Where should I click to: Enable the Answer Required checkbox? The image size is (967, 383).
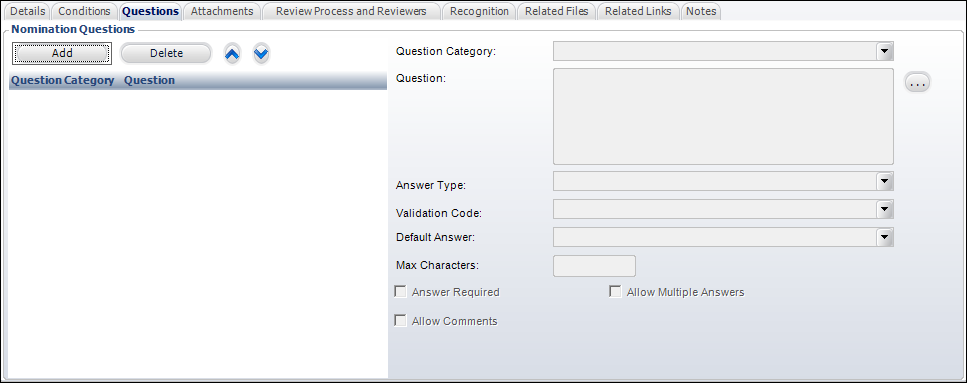tap(400, 292)
